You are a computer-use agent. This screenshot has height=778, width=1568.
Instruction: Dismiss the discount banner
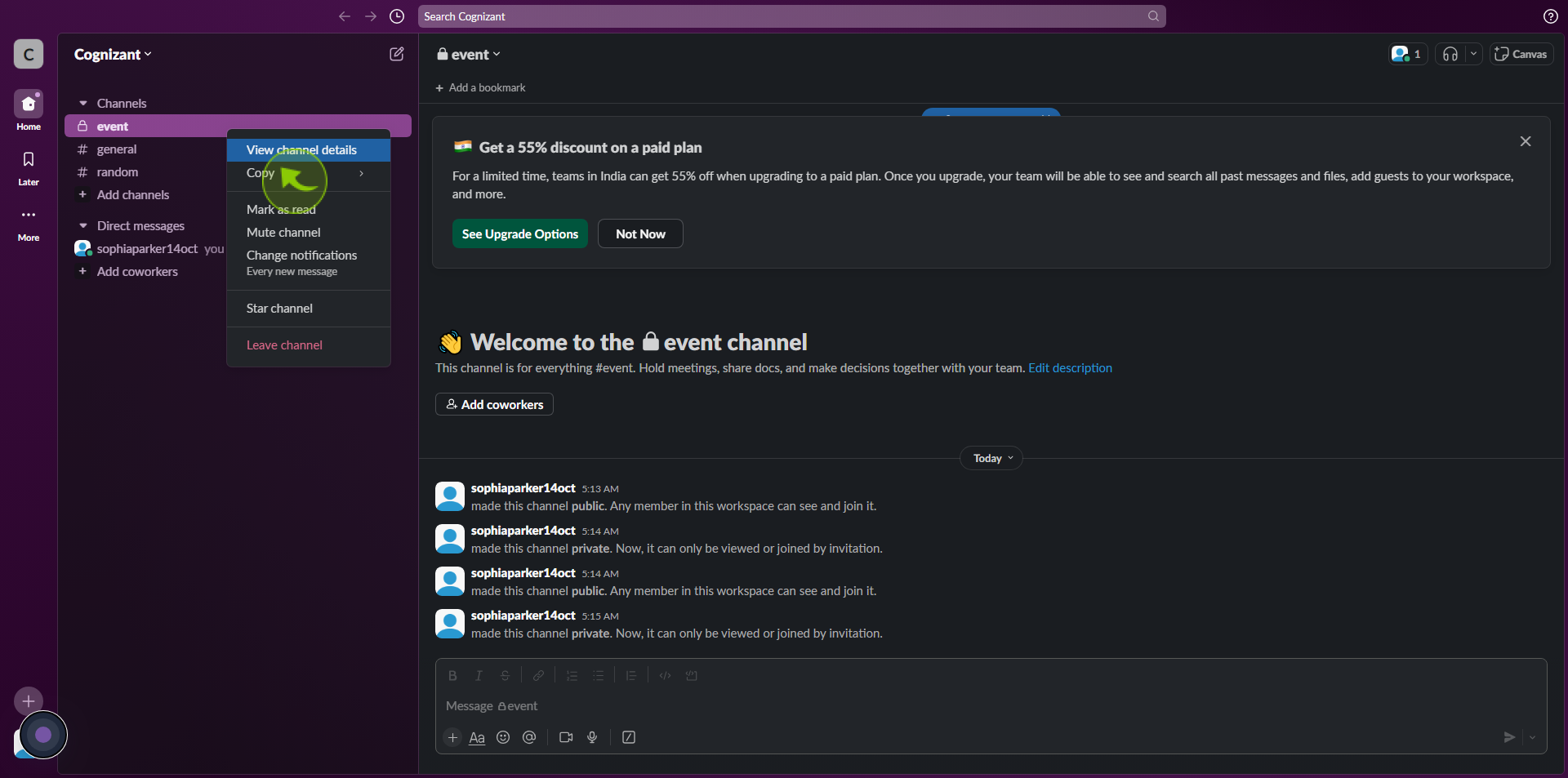pyautogui.click(x=1525, y=141)
